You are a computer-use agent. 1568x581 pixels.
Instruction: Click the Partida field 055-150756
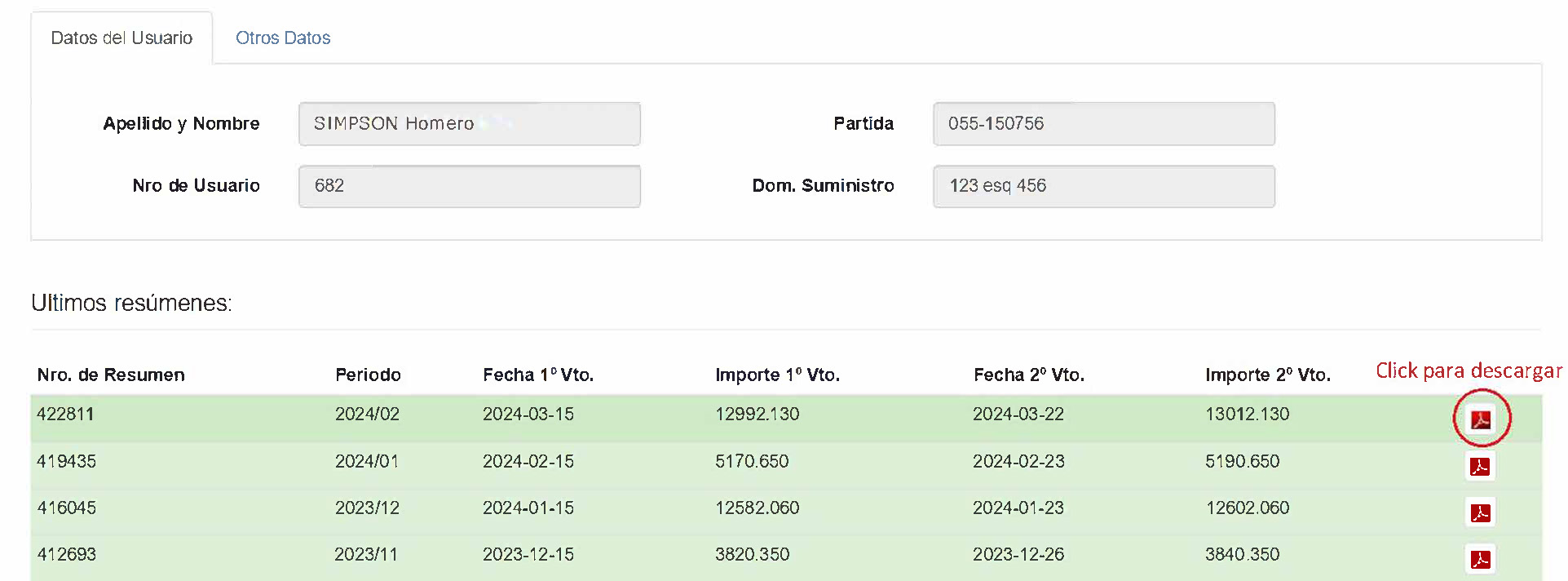1103,124
